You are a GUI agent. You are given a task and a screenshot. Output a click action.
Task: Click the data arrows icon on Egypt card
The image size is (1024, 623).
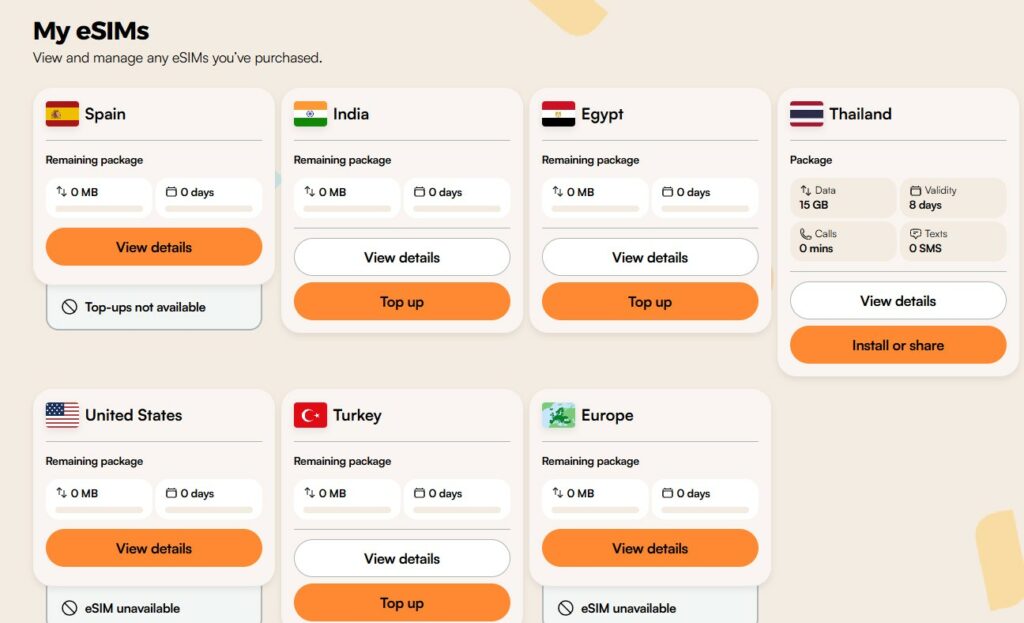tap(557, 192)
